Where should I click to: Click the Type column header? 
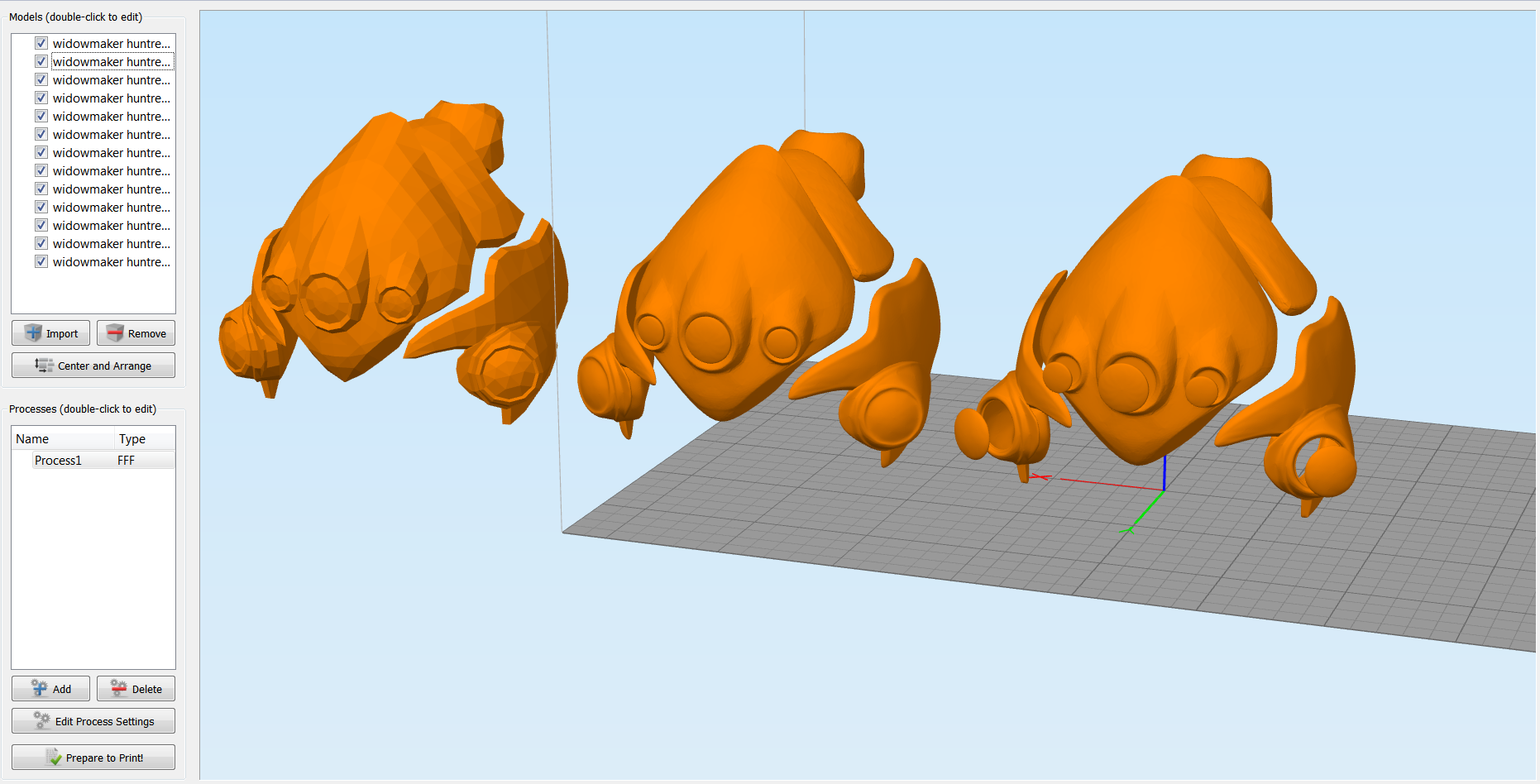coord(145,439)
